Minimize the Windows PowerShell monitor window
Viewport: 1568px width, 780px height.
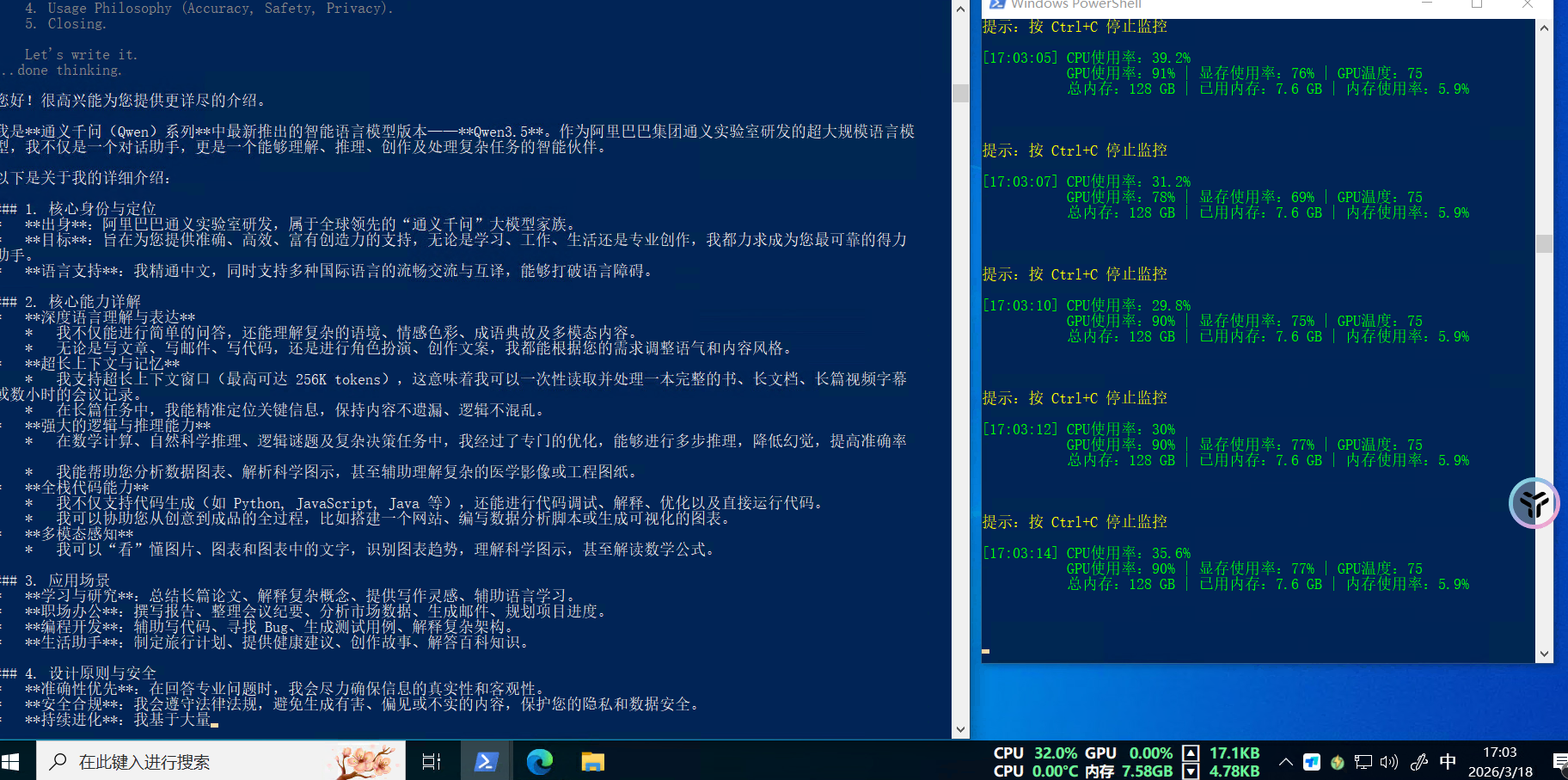1427,4
